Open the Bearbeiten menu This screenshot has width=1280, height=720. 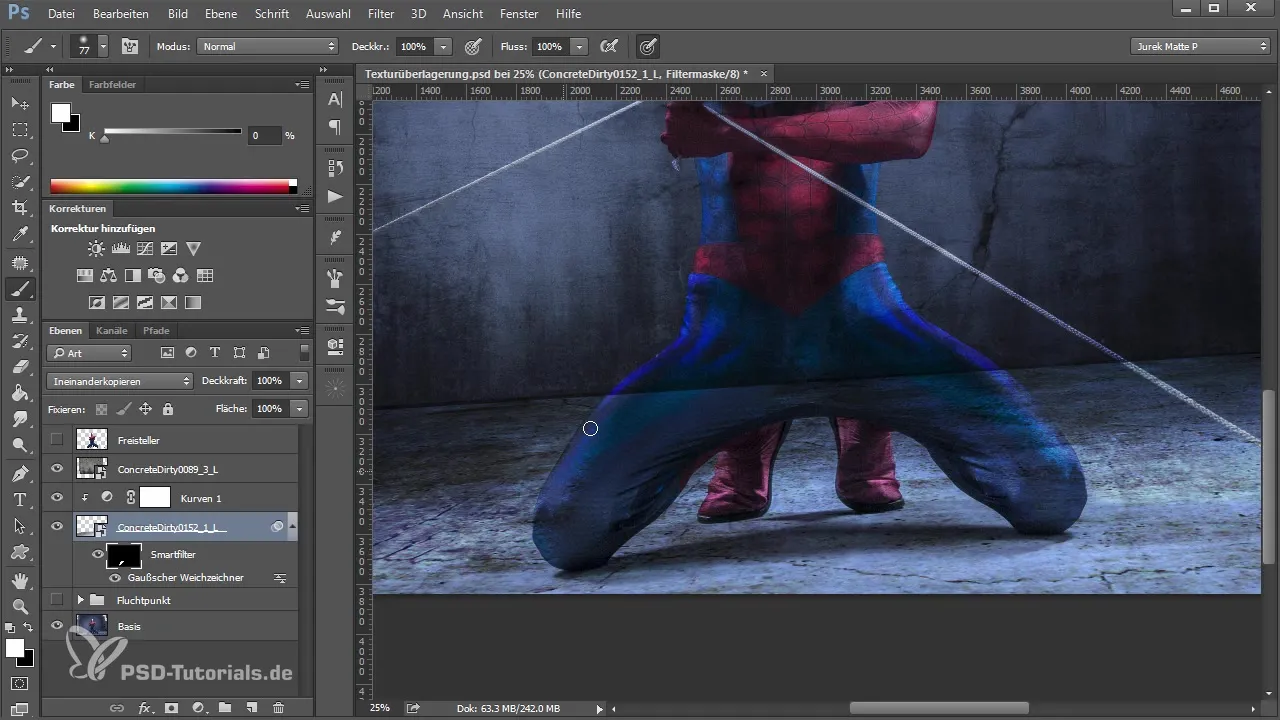click(x=120, y=14)
